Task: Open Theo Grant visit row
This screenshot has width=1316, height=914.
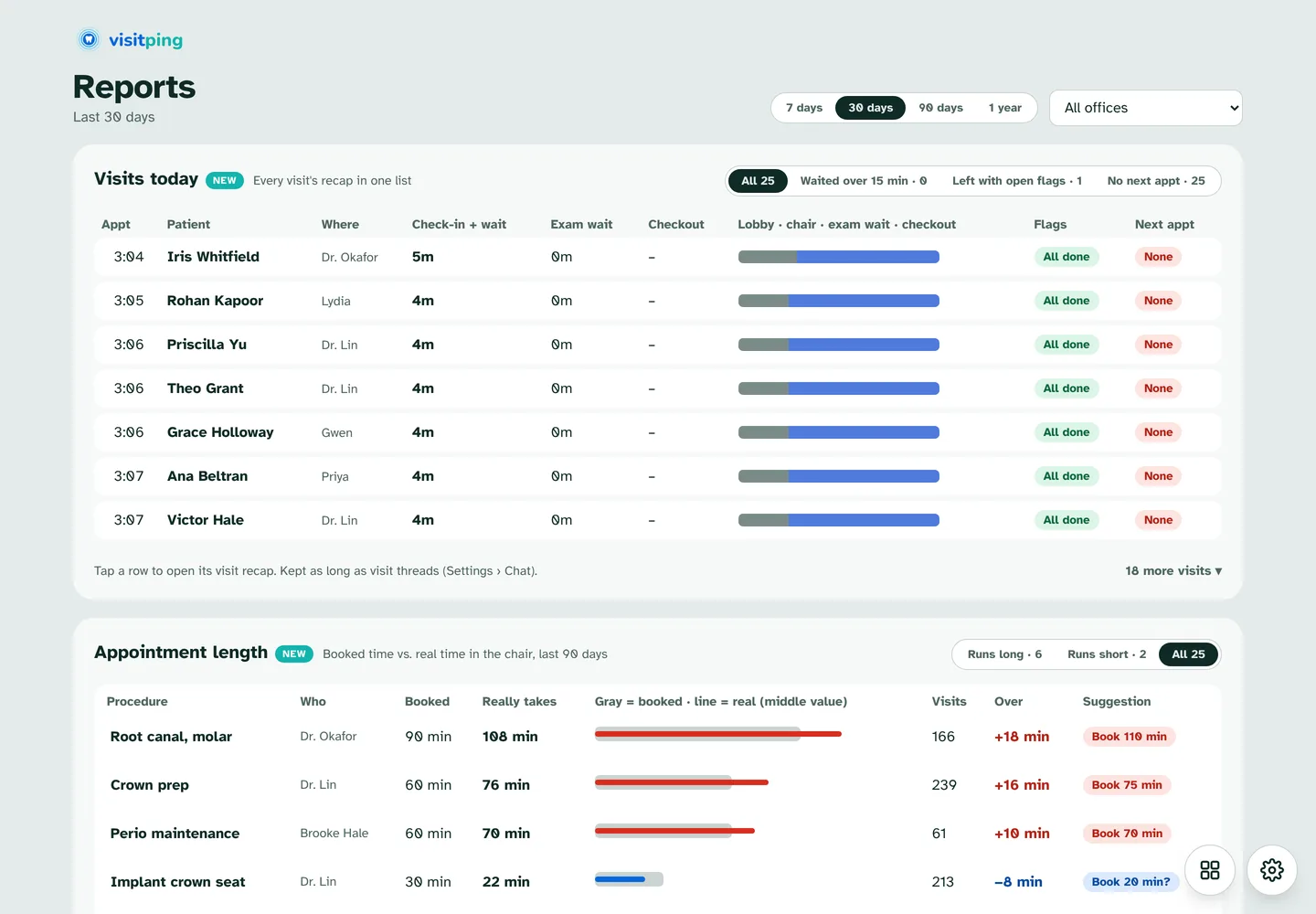Action: pyautogui.click(x=657, y=388)
